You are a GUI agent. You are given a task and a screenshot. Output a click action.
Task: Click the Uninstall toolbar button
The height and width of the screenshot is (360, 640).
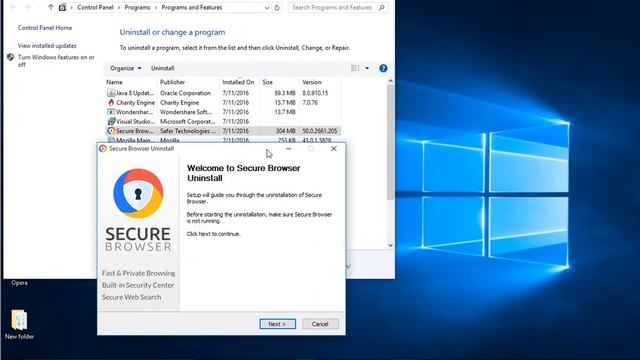[162, 68]
